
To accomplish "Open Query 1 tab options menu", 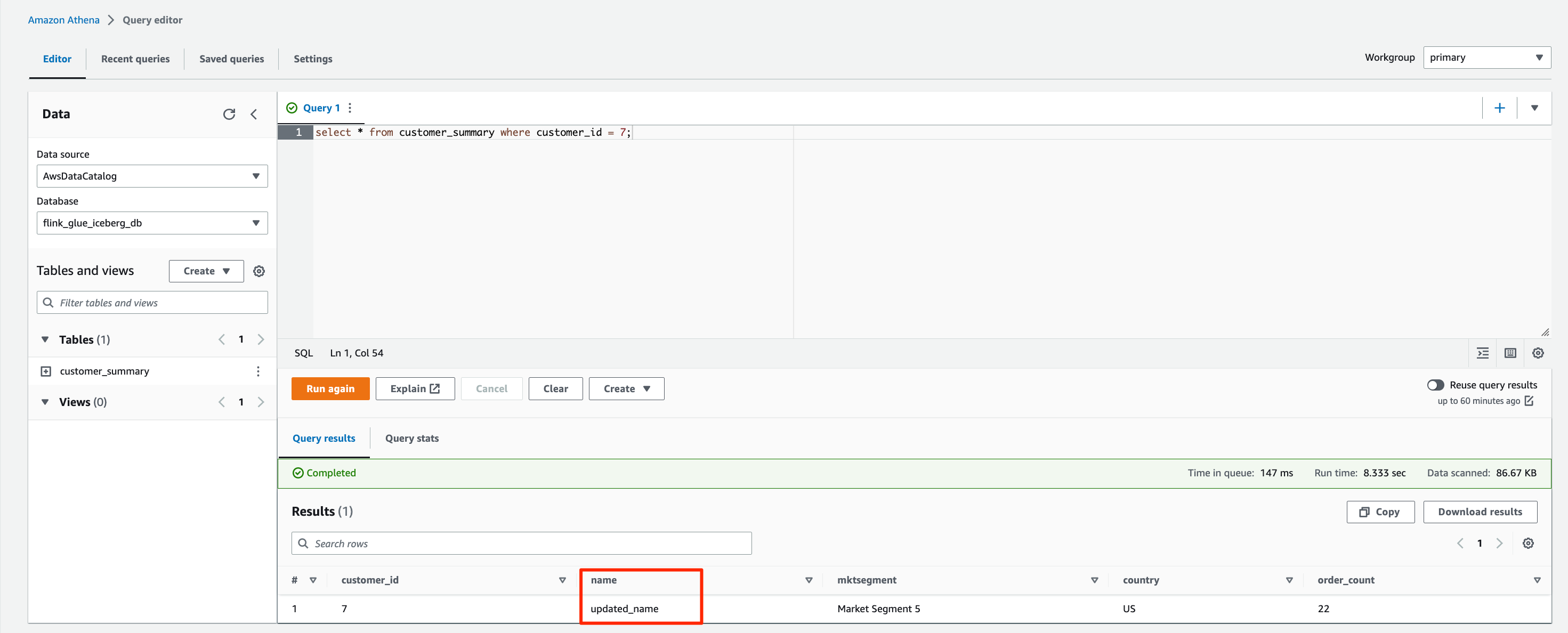I will click(x=350, y=108).
